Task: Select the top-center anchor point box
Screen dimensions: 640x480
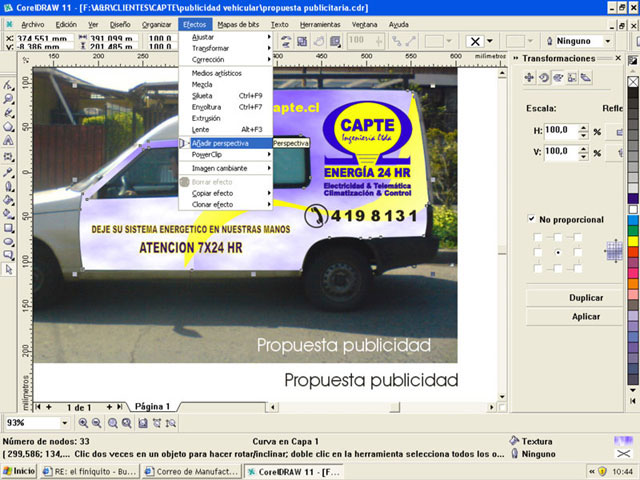Action: [x=558, y=237]
